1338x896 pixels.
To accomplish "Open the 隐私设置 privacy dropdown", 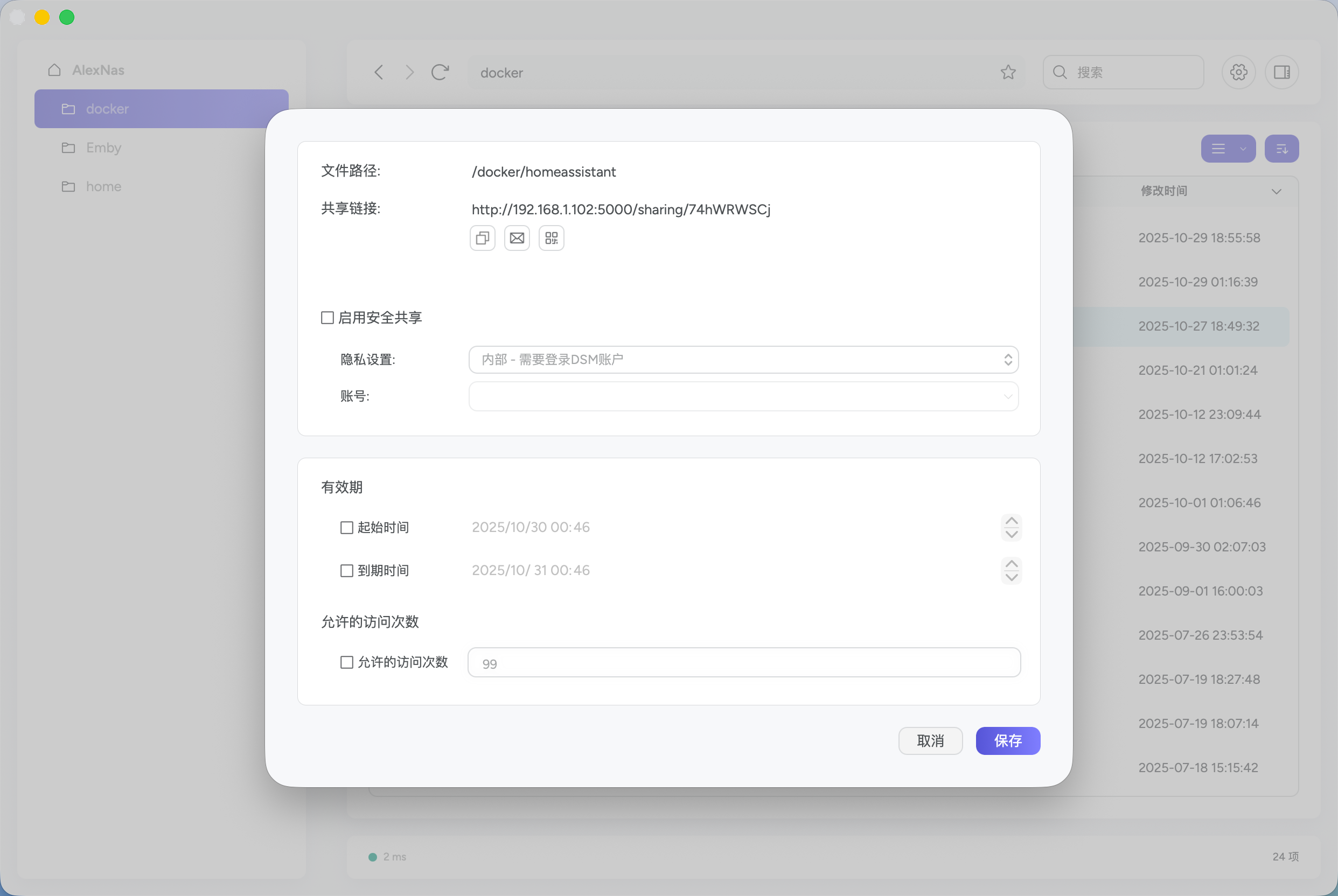I will coord(743,360).
